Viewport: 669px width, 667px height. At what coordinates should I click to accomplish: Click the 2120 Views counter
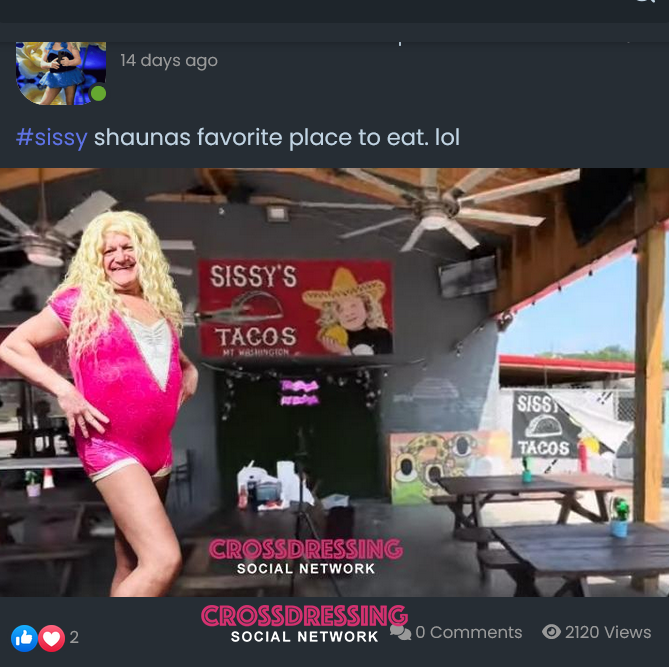(608, 632)
